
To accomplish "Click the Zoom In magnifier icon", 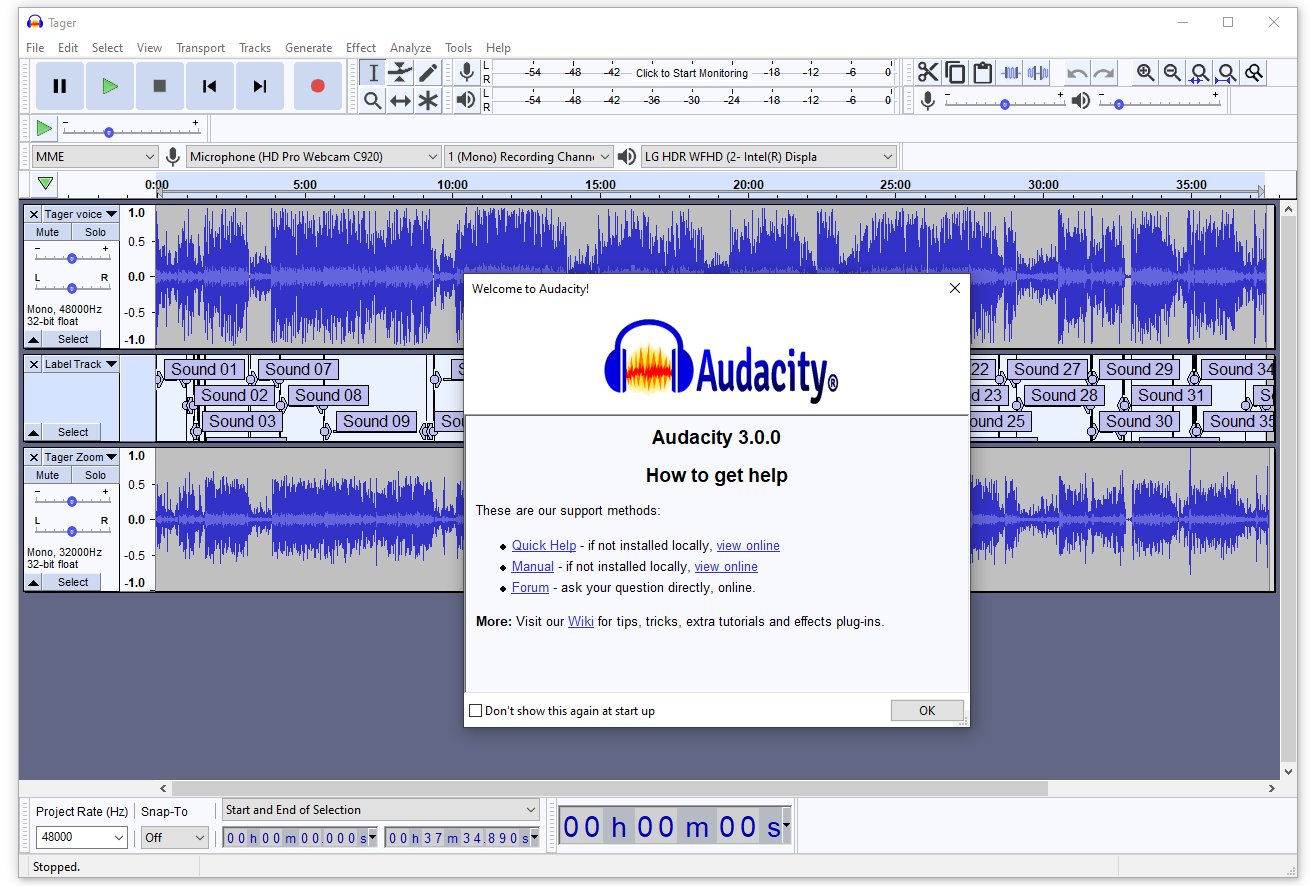I will [1144, 72].
